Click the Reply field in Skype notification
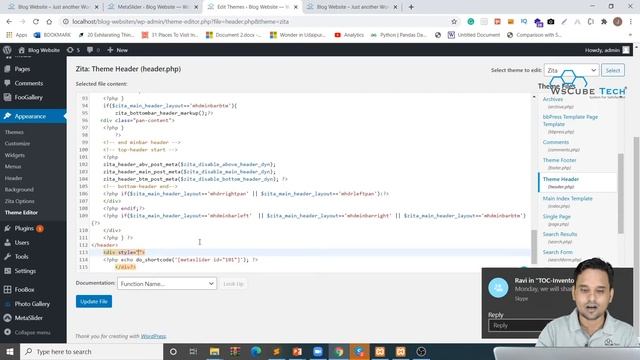 click(x=518, y=325)
